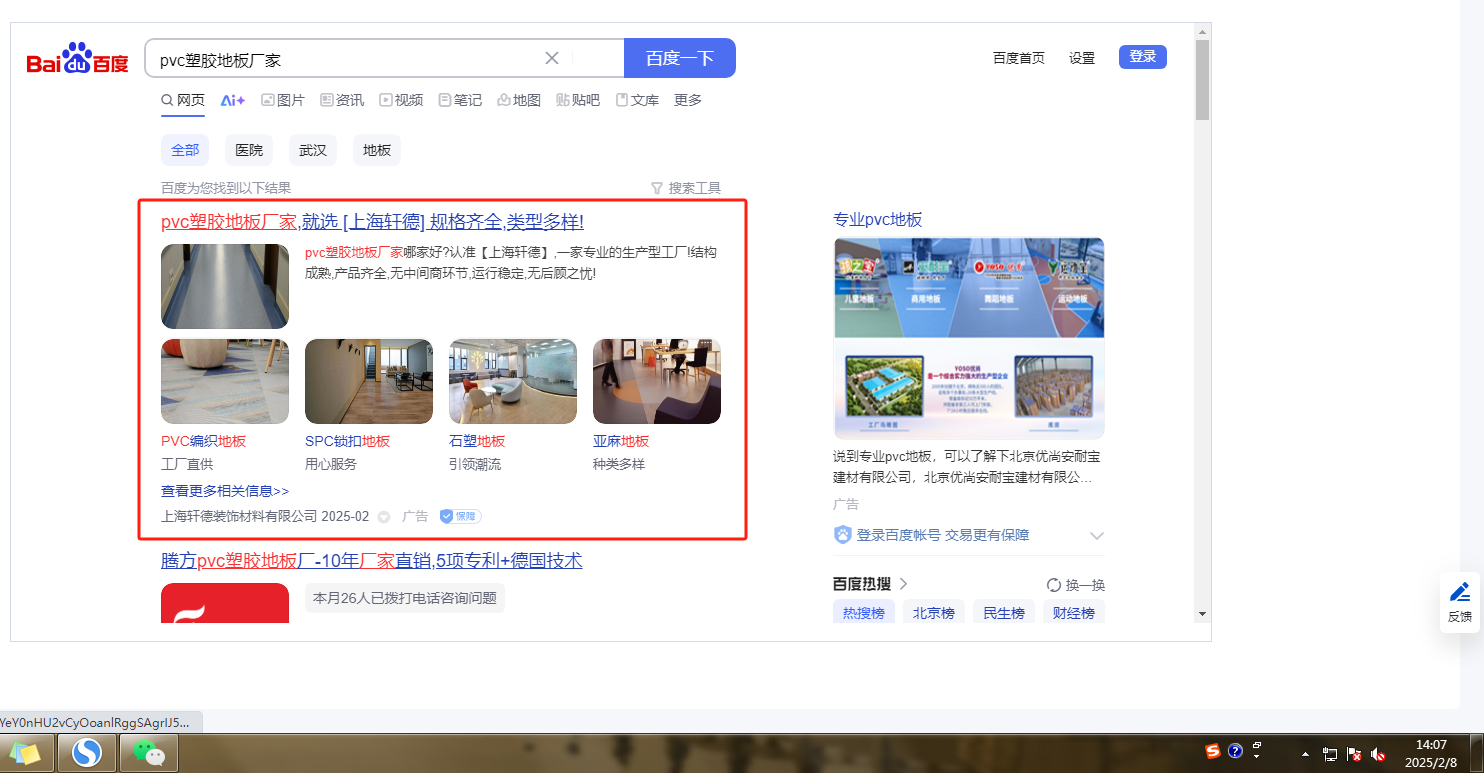Click the page vertical scrollbar thumb
This screenshot has height=773, width=1484.
coord(1202,80)
